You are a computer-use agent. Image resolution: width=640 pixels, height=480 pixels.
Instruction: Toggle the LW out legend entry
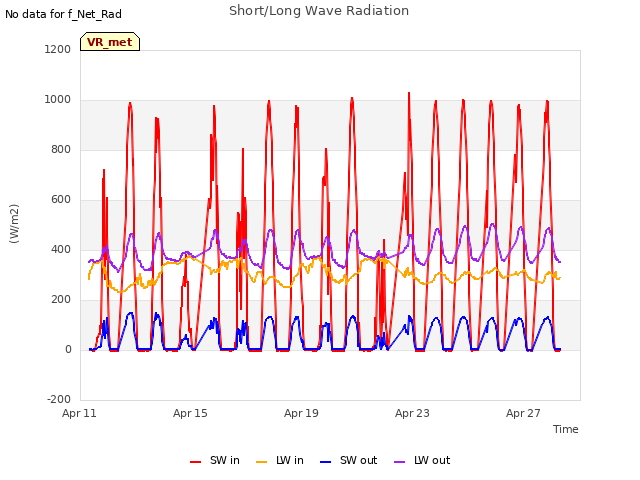[422, 460]
